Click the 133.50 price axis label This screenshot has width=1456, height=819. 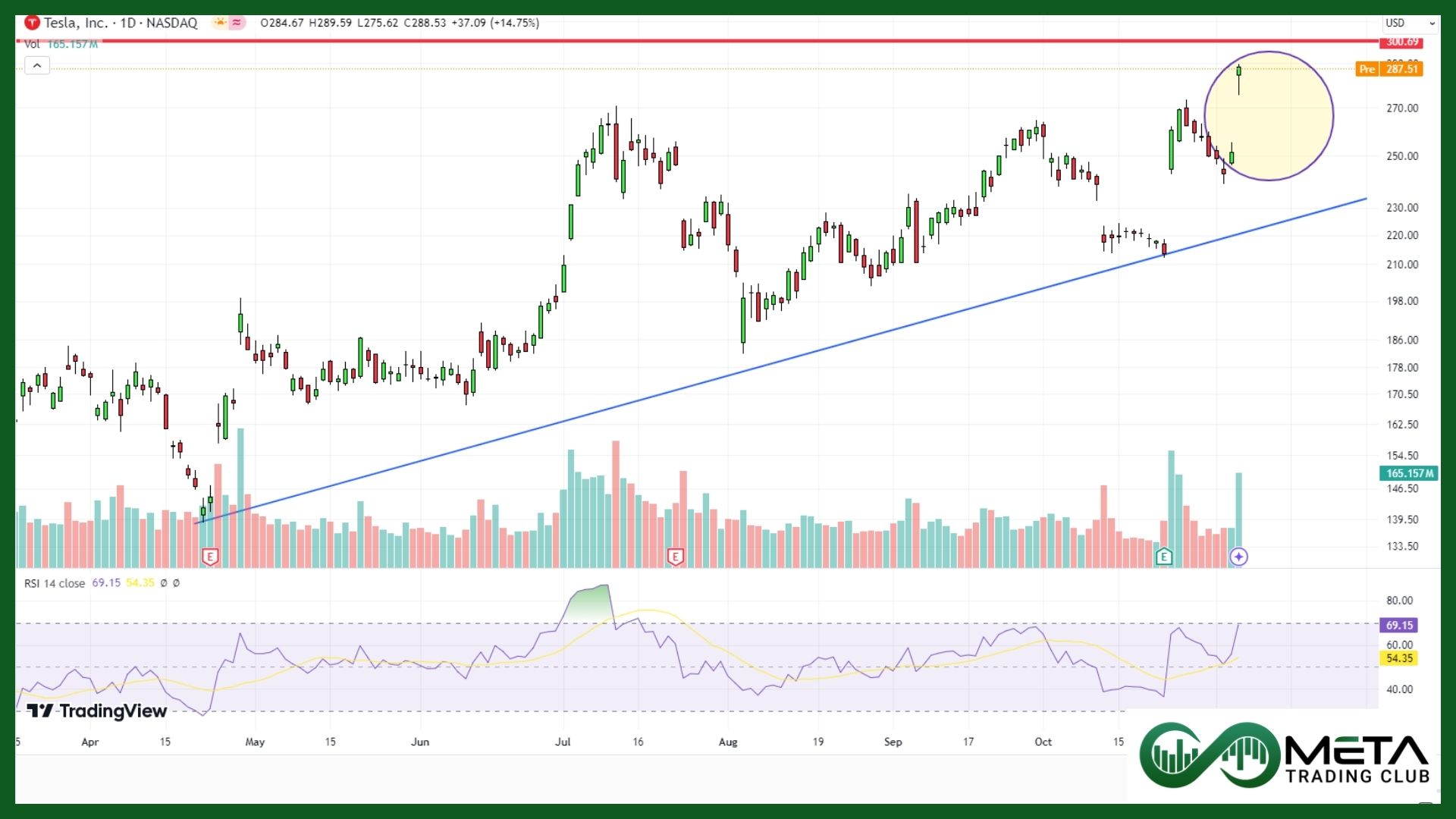(x=1402, y=547)
